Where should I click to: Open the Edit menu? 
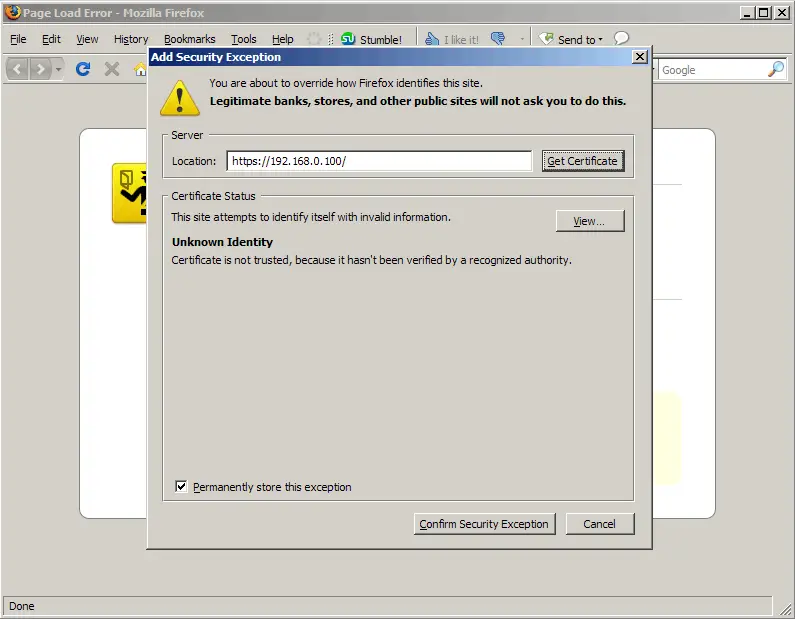coord(51,39)
